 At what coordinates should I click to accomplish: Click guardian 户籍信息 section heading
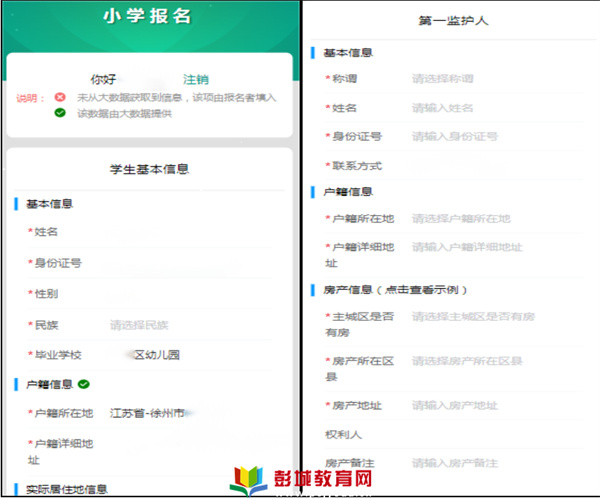(x=348, y=192)
